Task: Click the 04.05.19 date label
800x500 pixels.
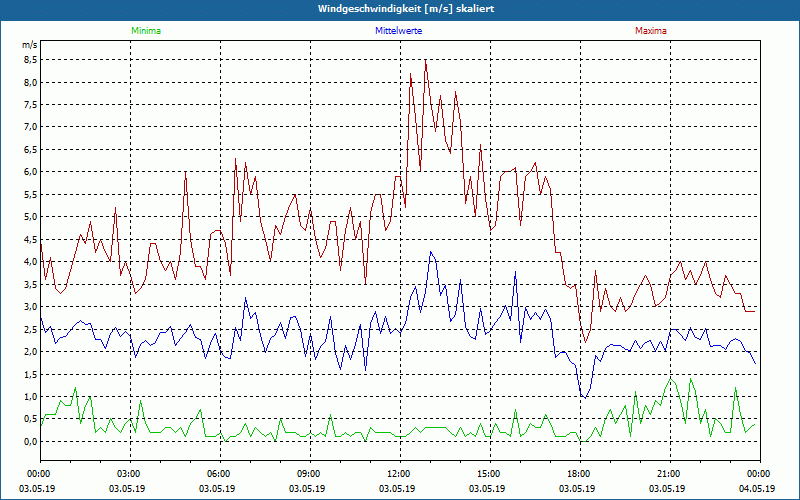Action: click(757, 488)
